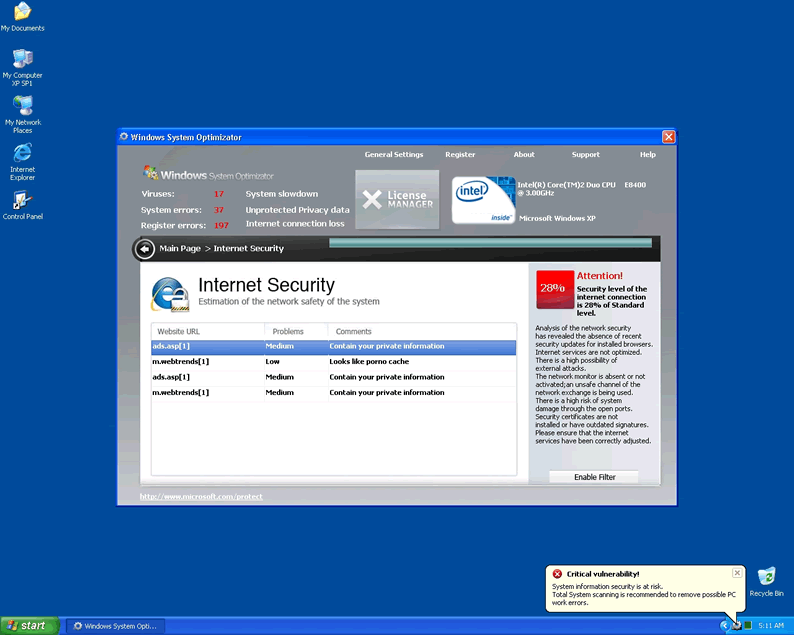Screen dimensions: 794x635
Task: Open General Settings menu
Action: (393, 155)
